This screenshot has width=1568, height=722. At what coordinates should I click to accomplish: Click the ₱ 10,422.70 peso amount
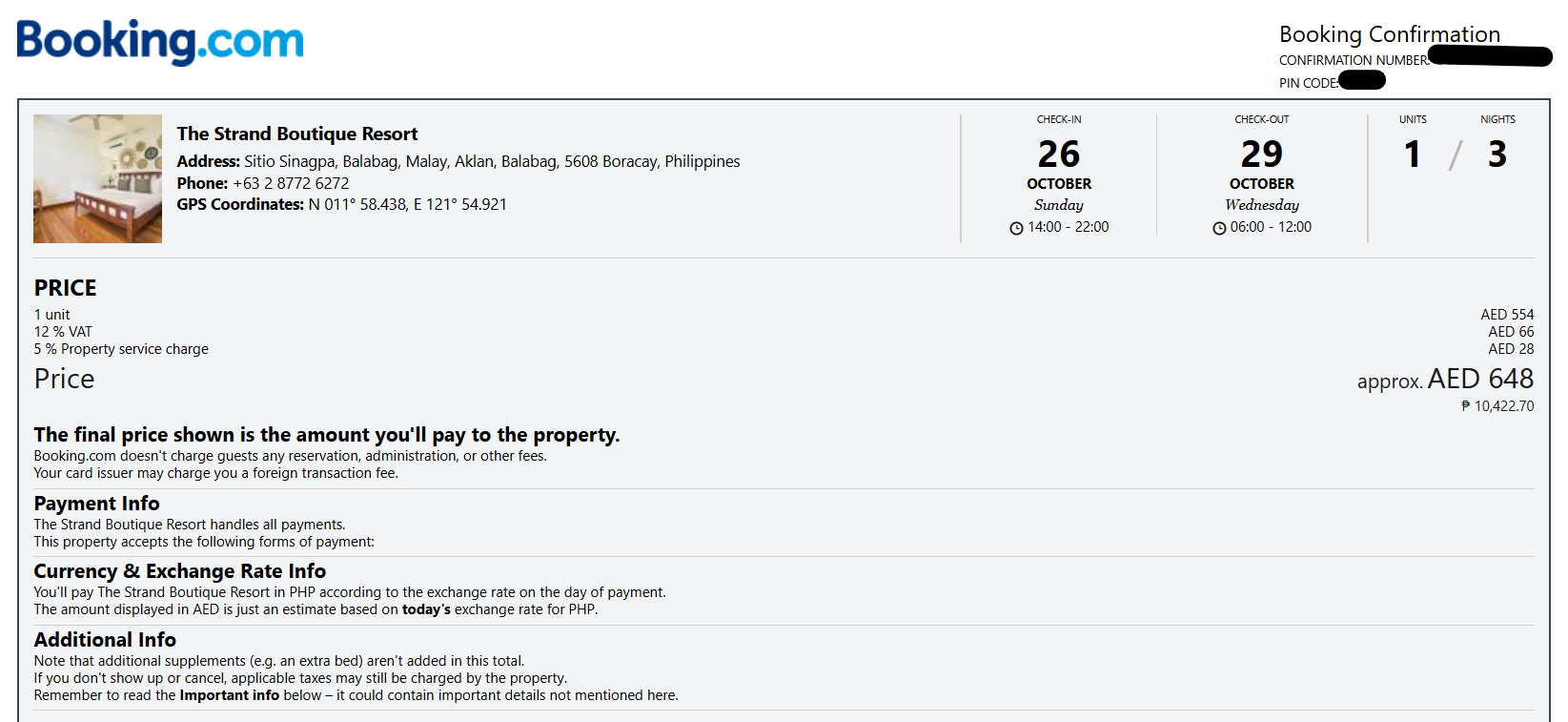pyautogui.click(x=1497, y=406)
